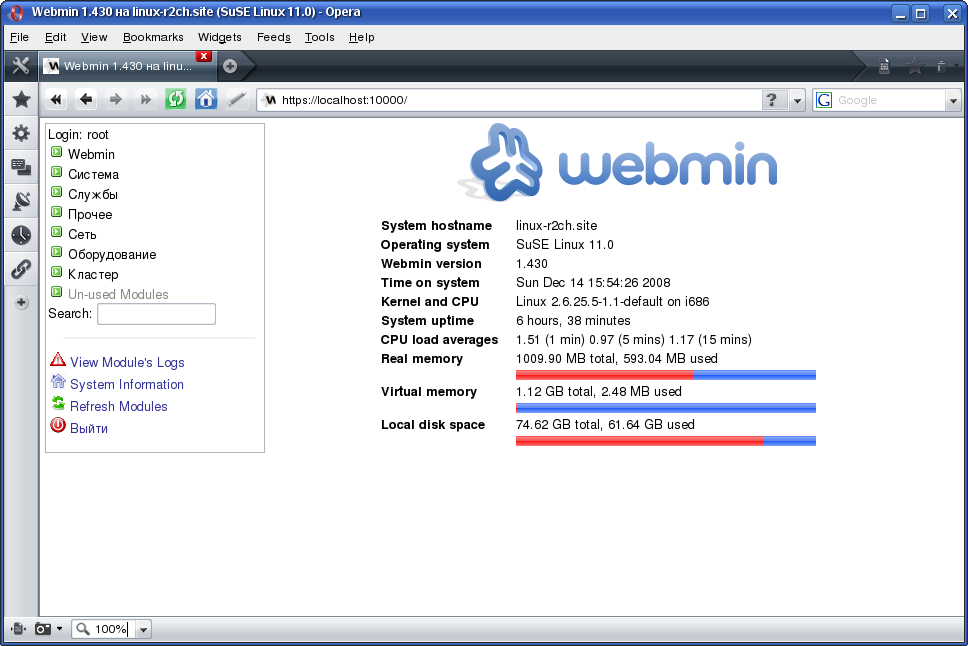
Task: Open the camera options dropdown arrow
Action: click(59, 629)
